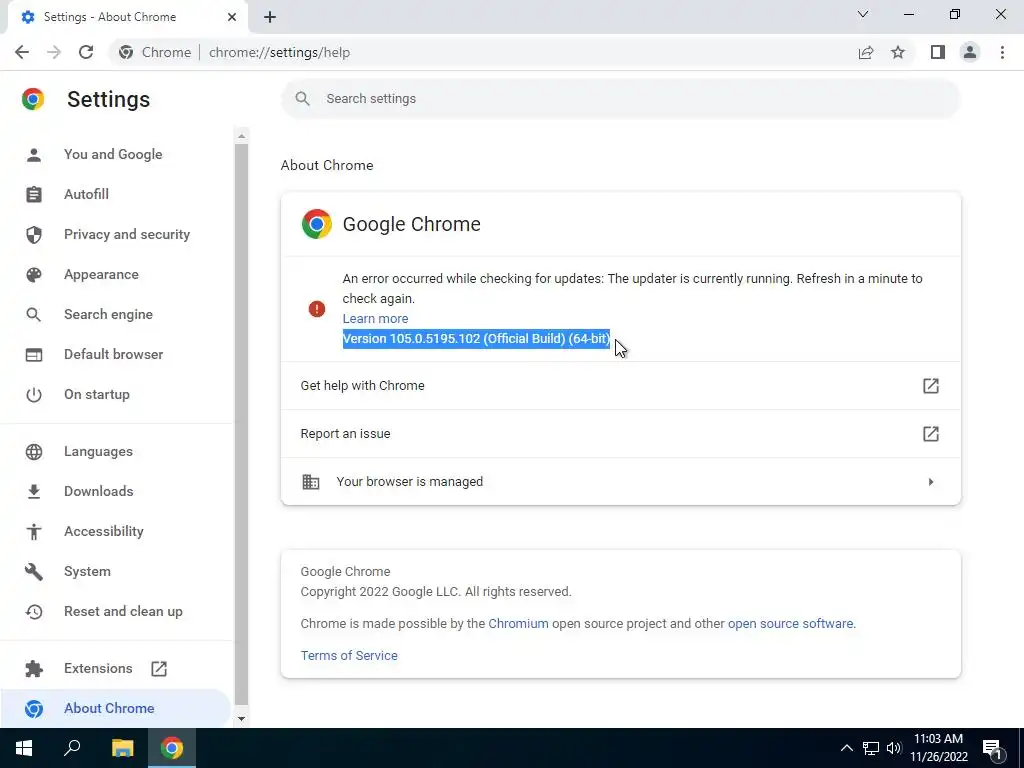Click the Learn more link
The height and width of the screenshot is (768, 1024).
pos(376,319)
